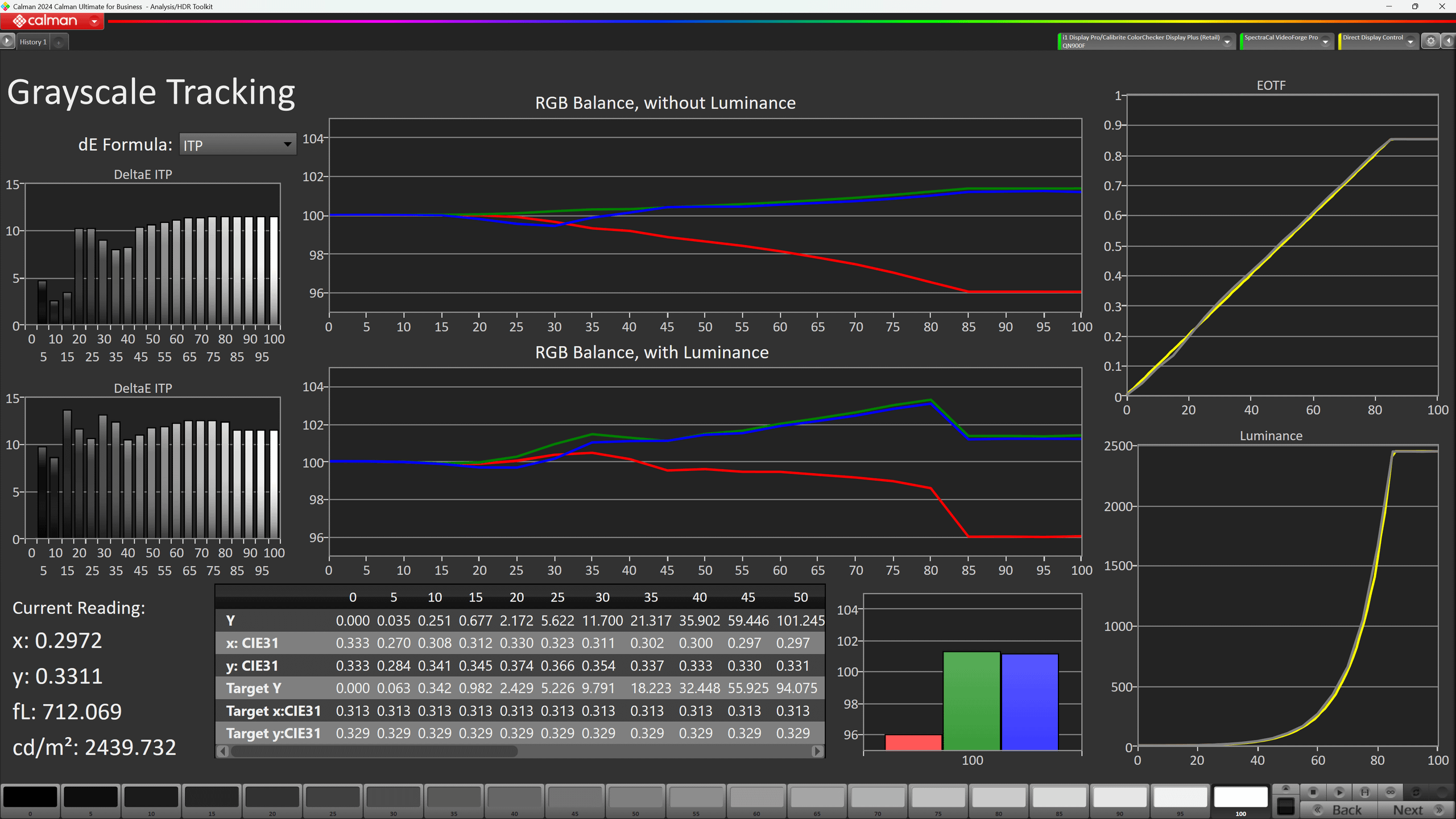Expand the up arrow above pattern preview

(x=1285, y=789)
